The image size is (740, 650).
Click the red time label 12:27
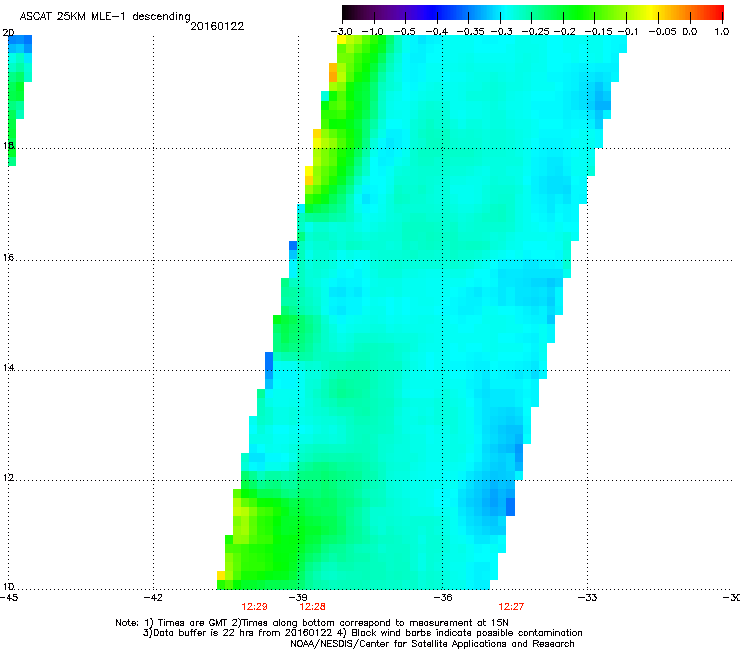511,607
